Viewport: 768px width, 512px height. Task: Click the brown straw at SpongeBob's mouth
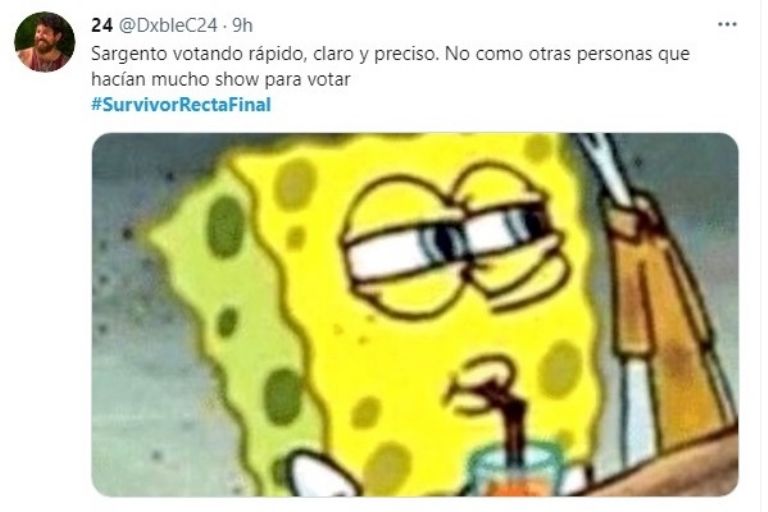(509, 421)
